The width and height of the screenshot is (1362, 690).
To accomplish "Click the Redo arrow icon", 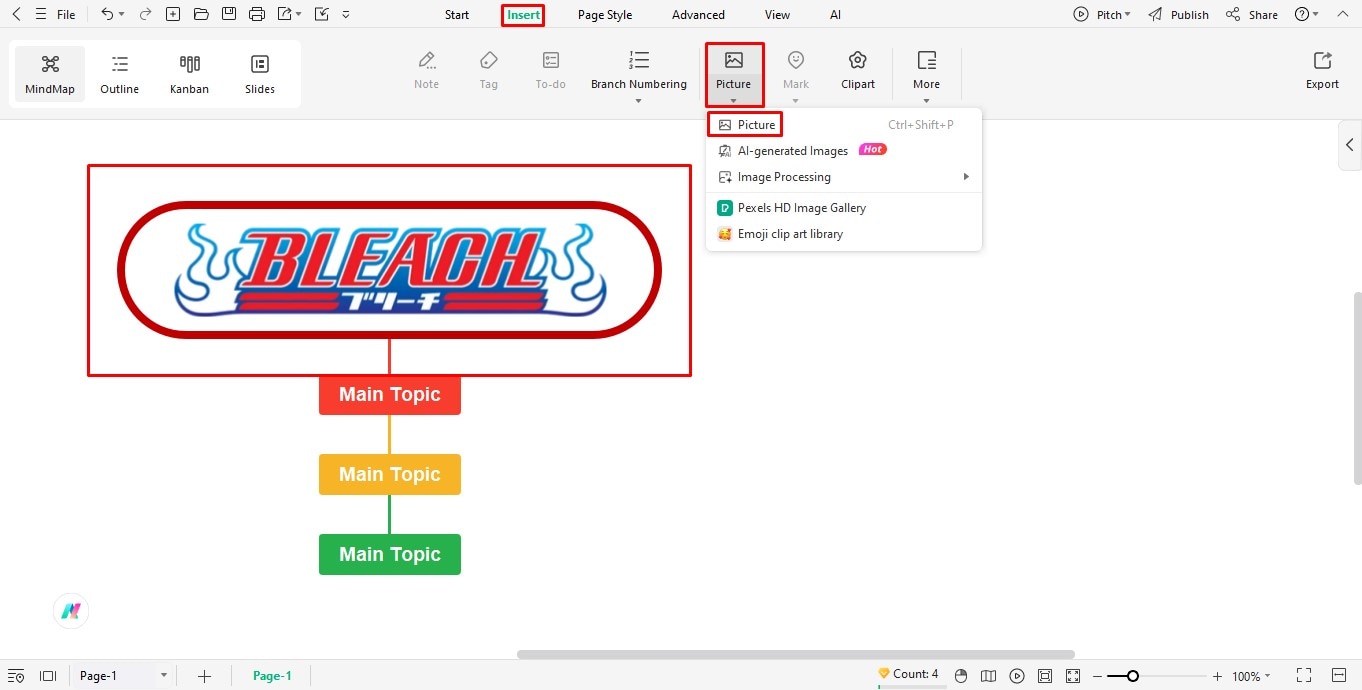I will tap(145, 15).
